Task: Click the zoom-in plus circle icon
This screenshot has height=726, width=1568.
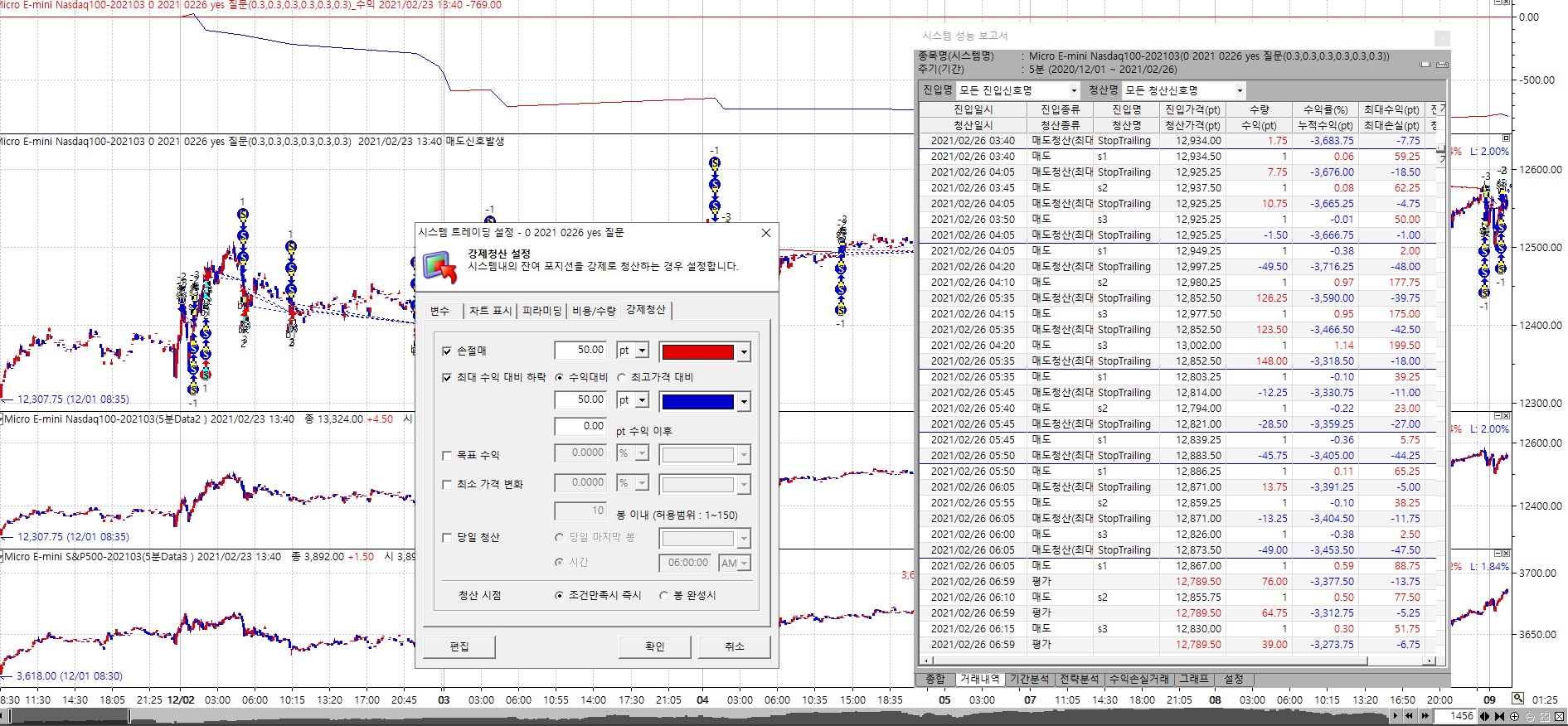Action: (x=1515, y=716)
